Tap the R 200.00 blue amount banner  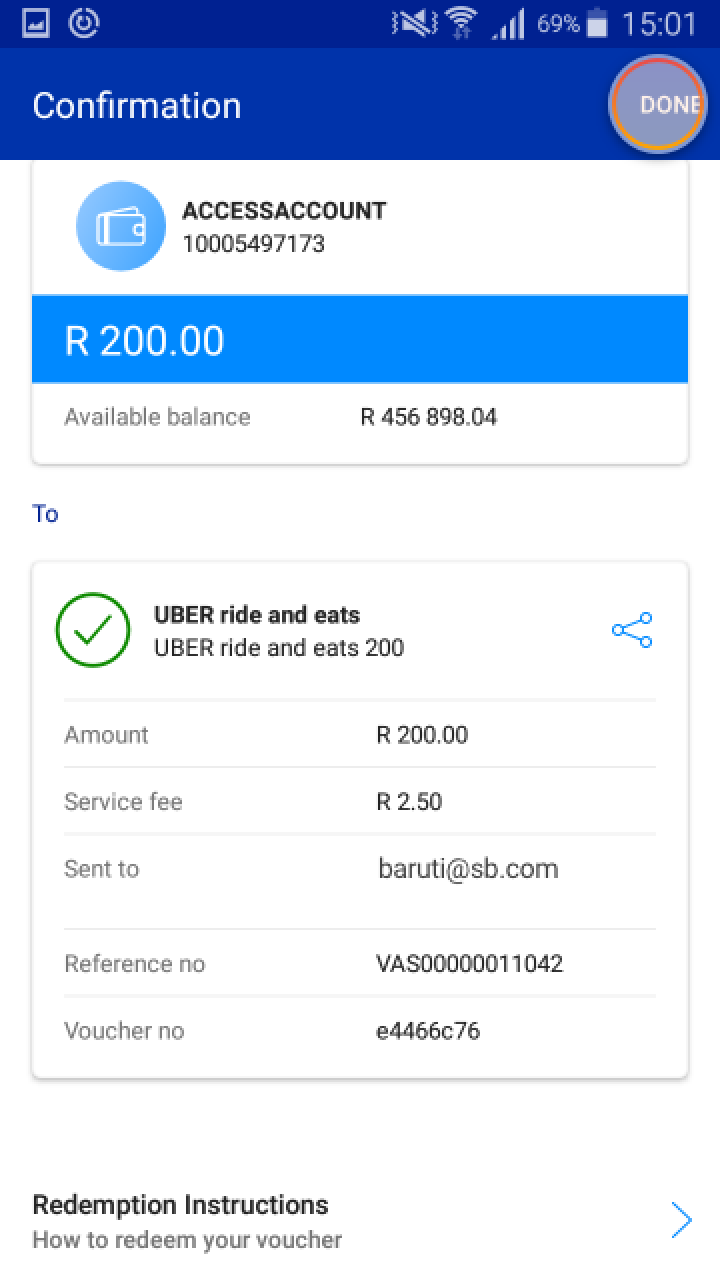[360, 339]
